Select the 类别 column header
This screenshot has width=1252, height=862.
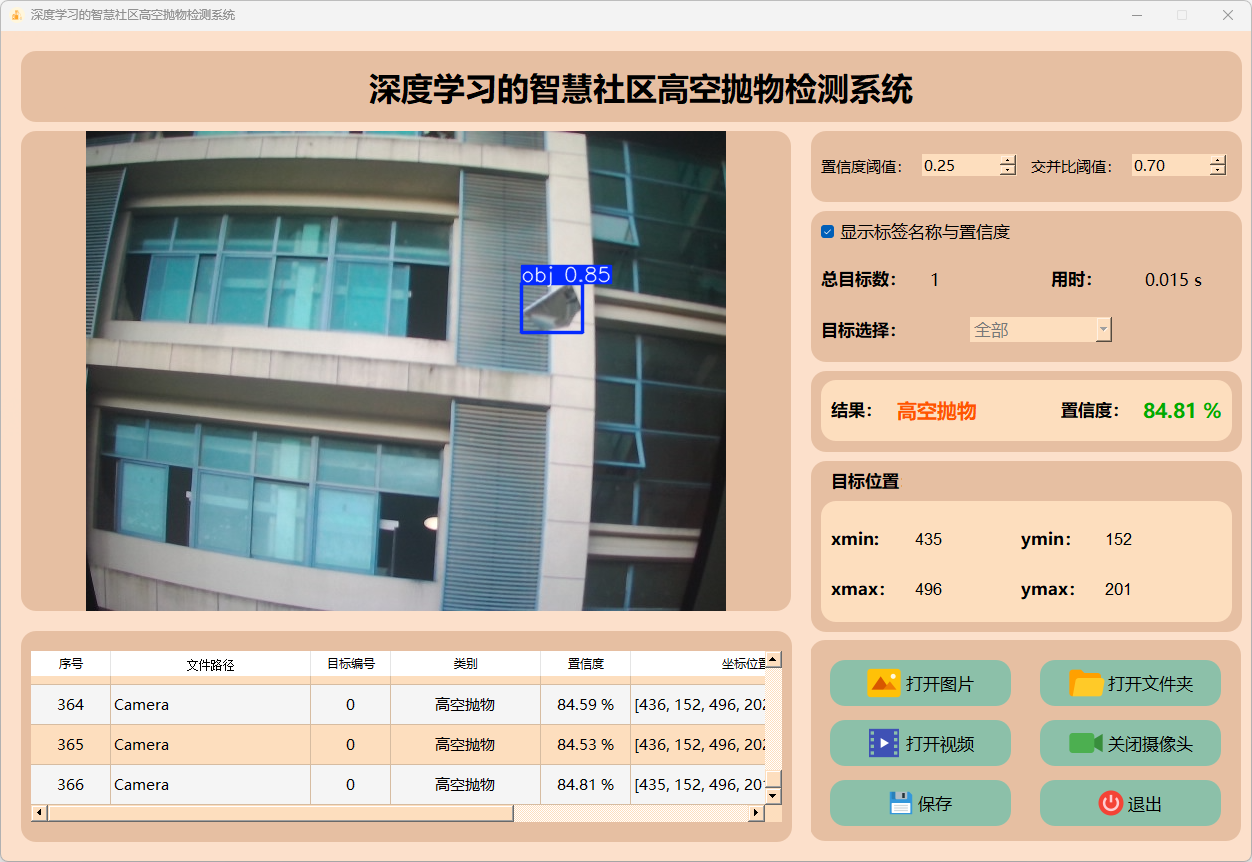(x=465, y=664)
